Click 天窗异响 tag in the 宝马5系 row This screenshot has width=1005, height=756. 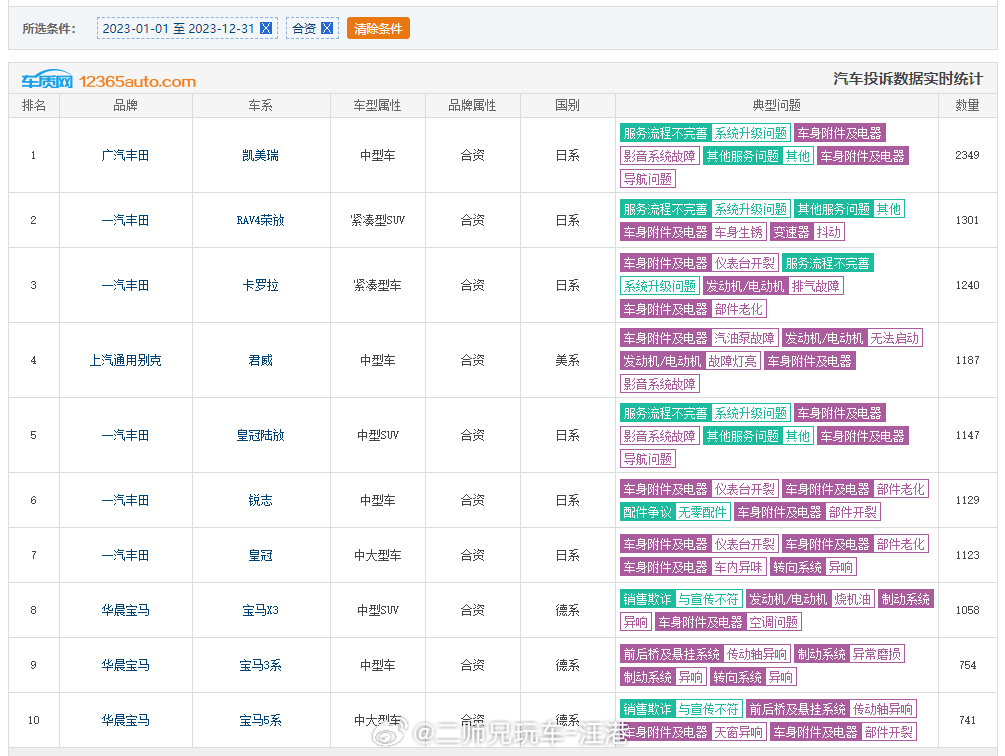coord(738,732)
